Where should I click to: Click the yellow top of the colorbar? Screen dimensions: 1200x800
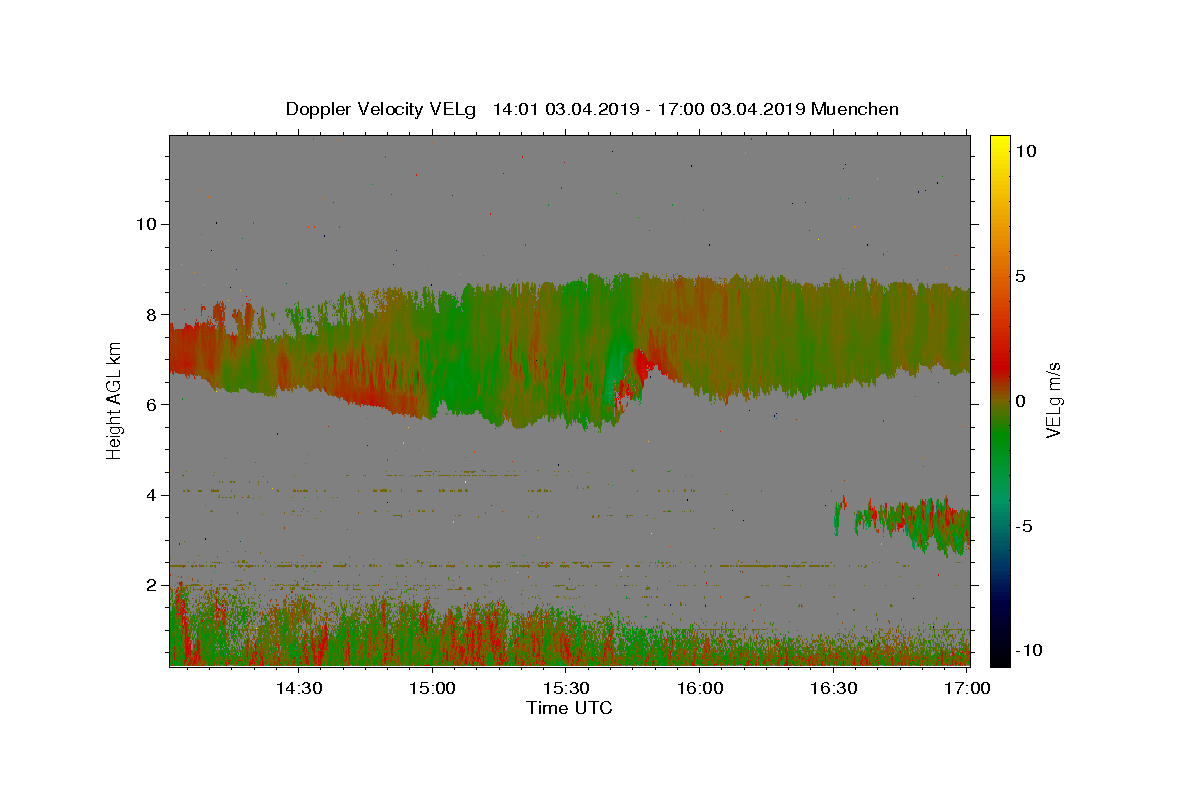click(x=999, y=150)
